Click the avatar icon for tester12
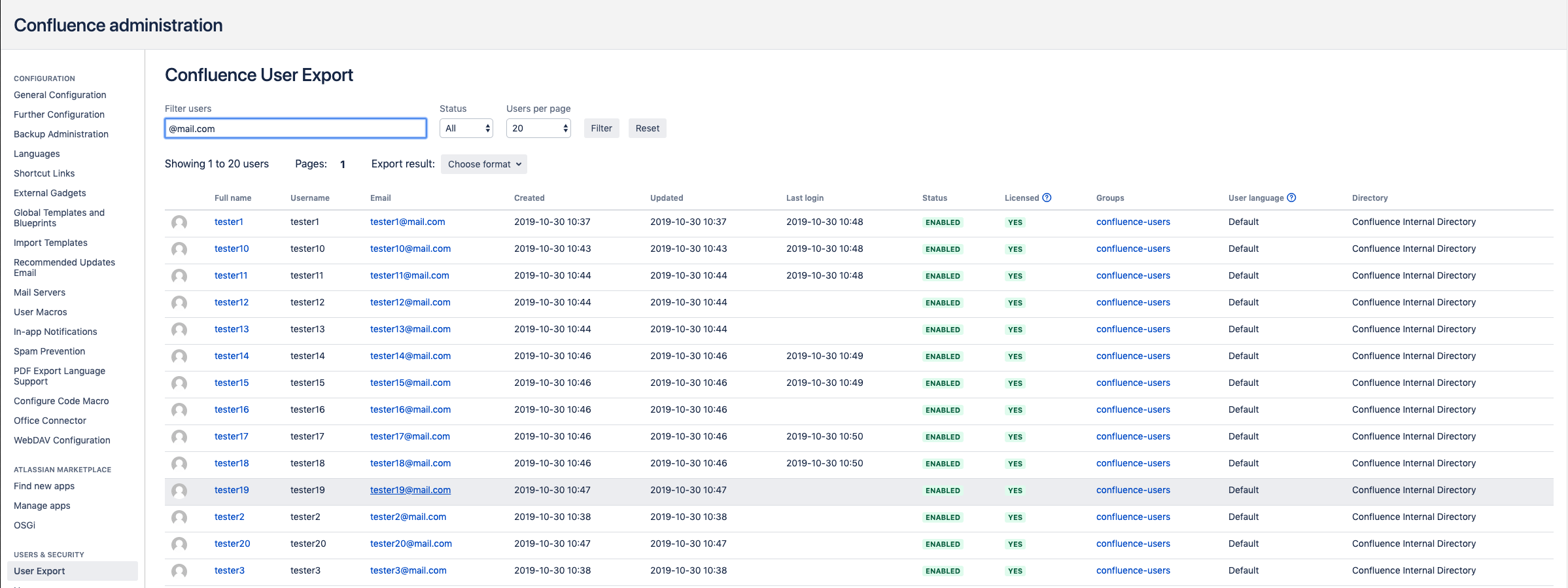The height and width of the screenshot is (588, 1568). click(x=179, y=303)
